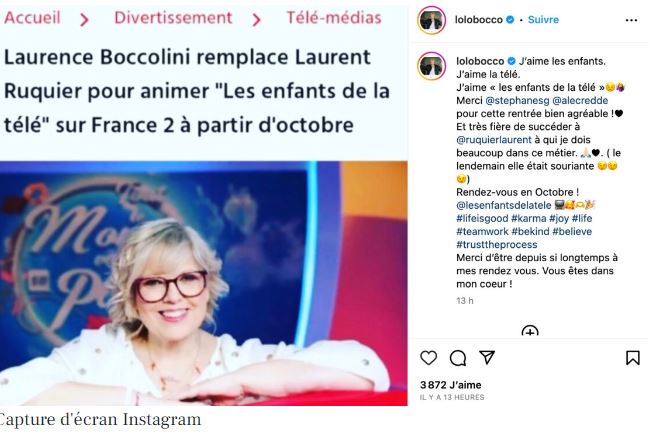Click the Laurence Boccolini post photo
This screenshot has width=655, height=436.
point(203,283)
